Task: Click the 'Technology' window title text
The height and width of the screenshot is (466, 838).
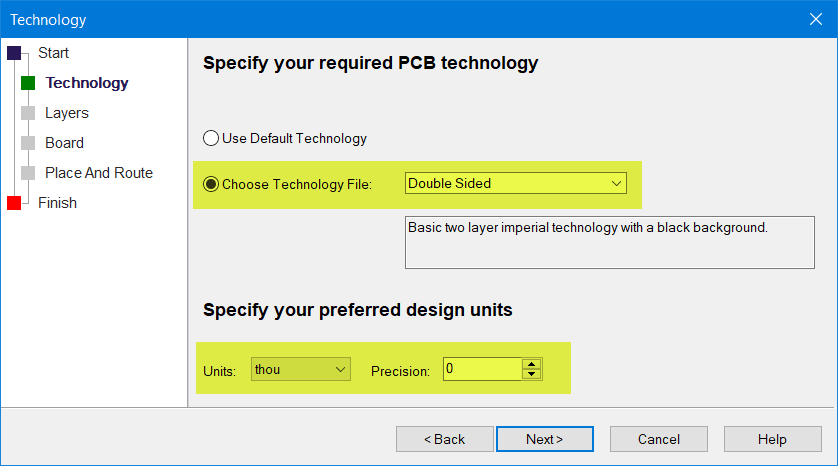Action: [x=48, y=20]
